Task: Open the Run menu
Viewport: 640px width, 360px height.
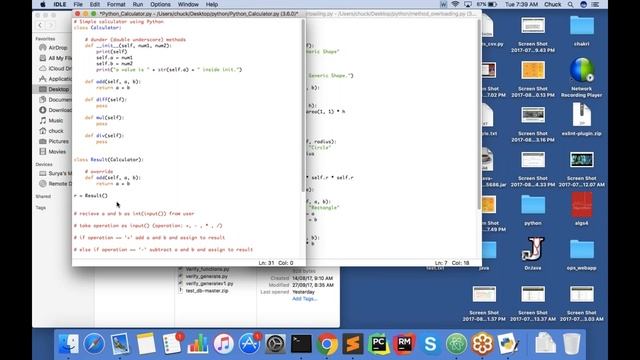Action: (x=138, y=4)
